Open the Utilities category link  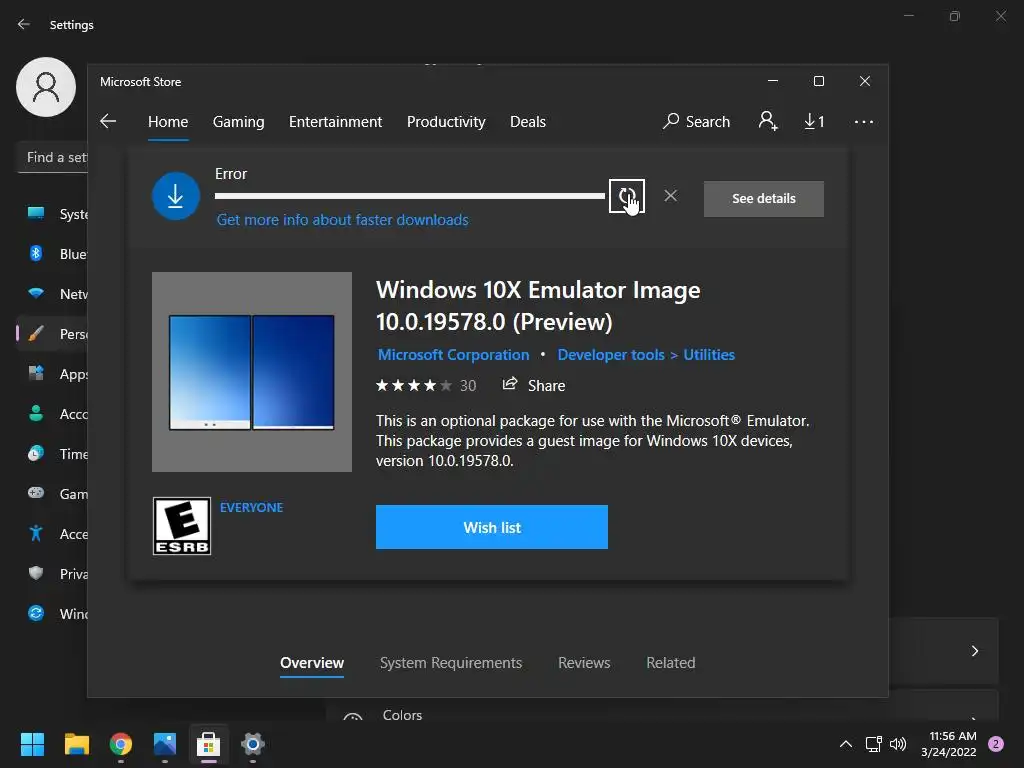click(x=709, y=355)
